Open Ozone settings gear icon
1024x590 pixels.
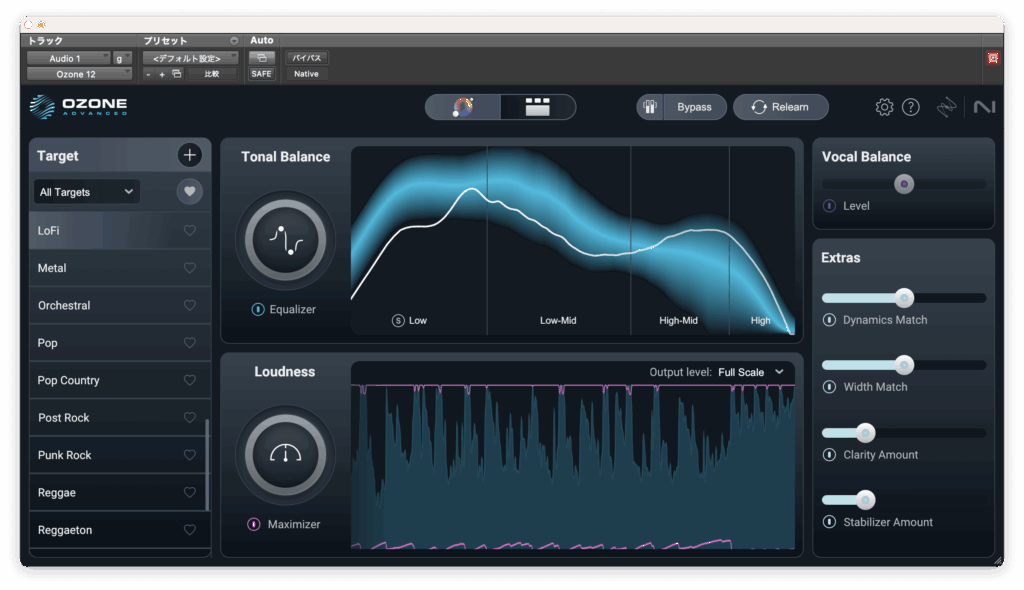[x=884, y=107]
